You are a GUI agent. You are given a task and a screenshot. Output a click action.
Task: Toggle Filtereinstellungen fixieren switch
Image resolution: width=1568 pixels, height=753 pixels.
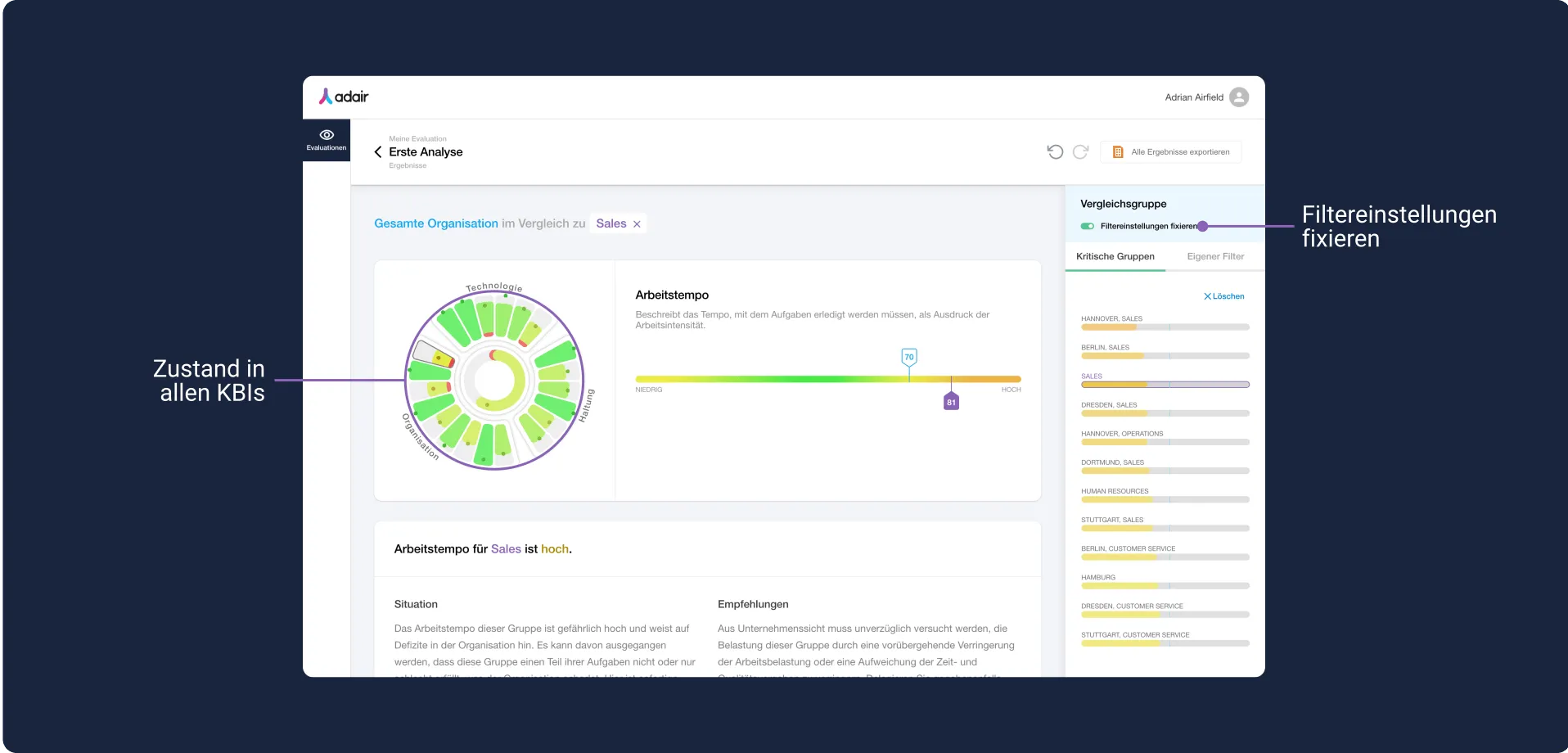(x=1087, y=226)
